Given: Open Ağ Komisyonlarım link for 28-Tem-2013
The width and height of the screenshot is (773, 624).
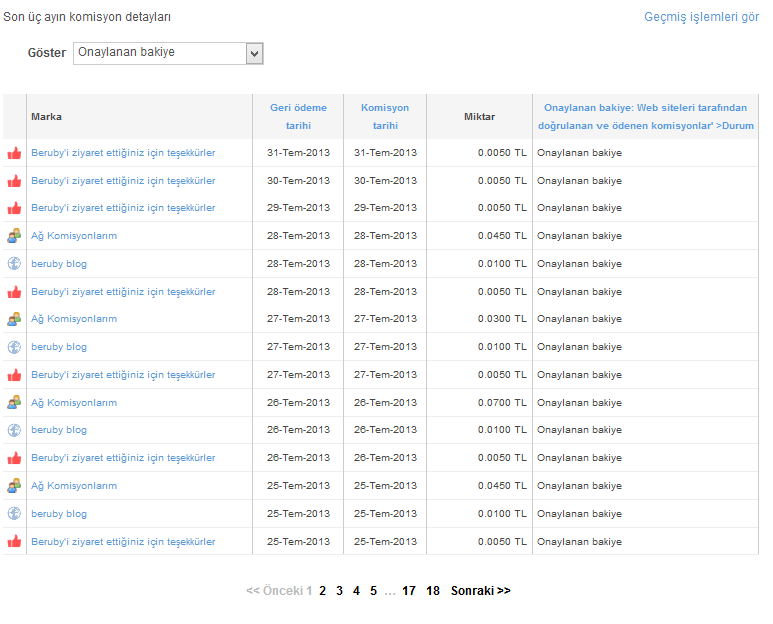Looking at the screenshot, I should pyautogui.click(x=74, y=236).
